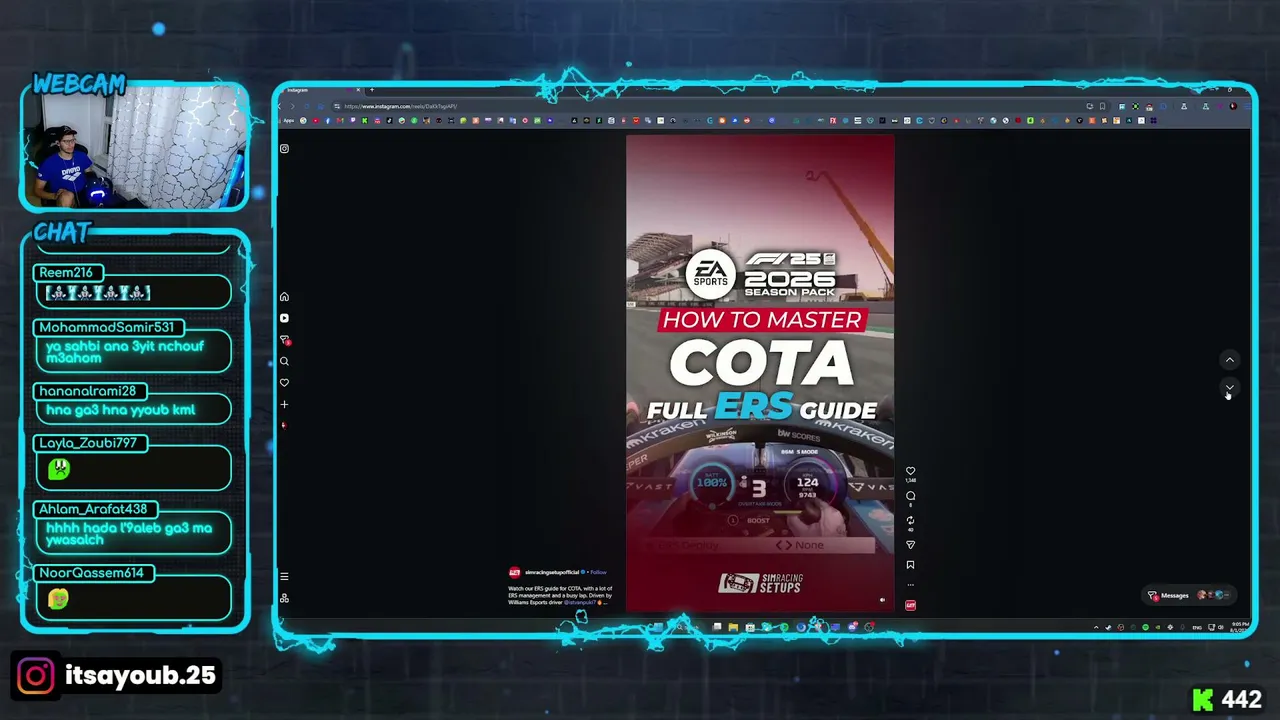This screenshot has height=720, width=1280.
Task: Click the Create plus icon in sidebar
Action: click(x=284, y=405)
